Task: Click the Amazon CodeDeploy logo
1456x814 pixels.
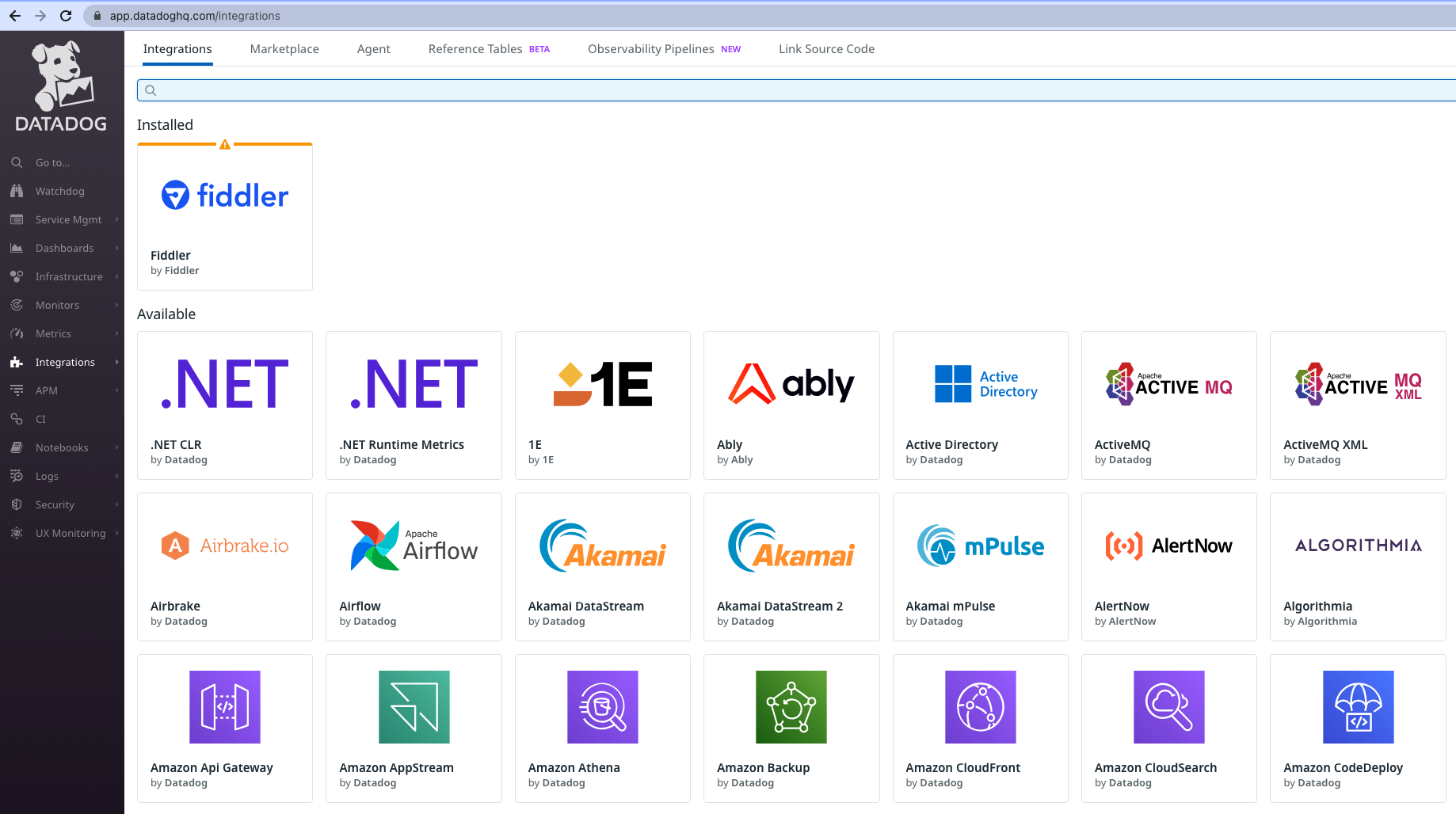Action: coord(1359,707)
